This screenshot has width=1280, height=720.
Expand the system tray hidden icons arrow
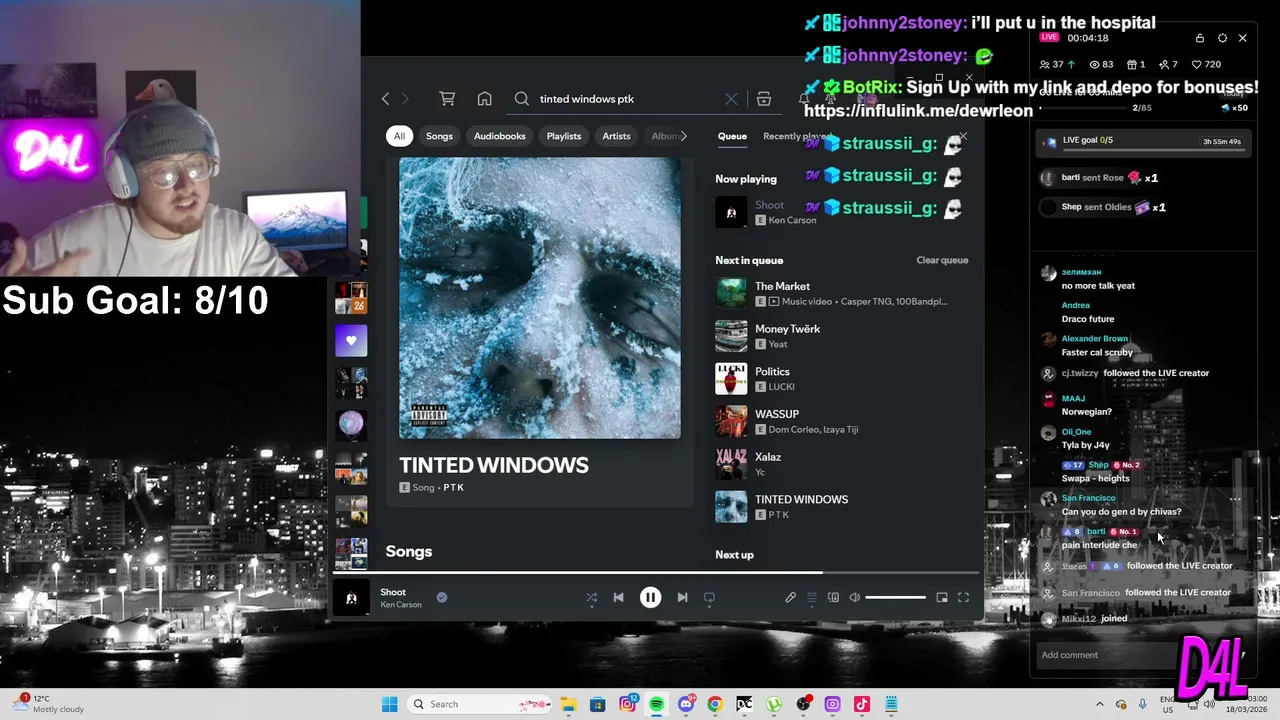1099,704
